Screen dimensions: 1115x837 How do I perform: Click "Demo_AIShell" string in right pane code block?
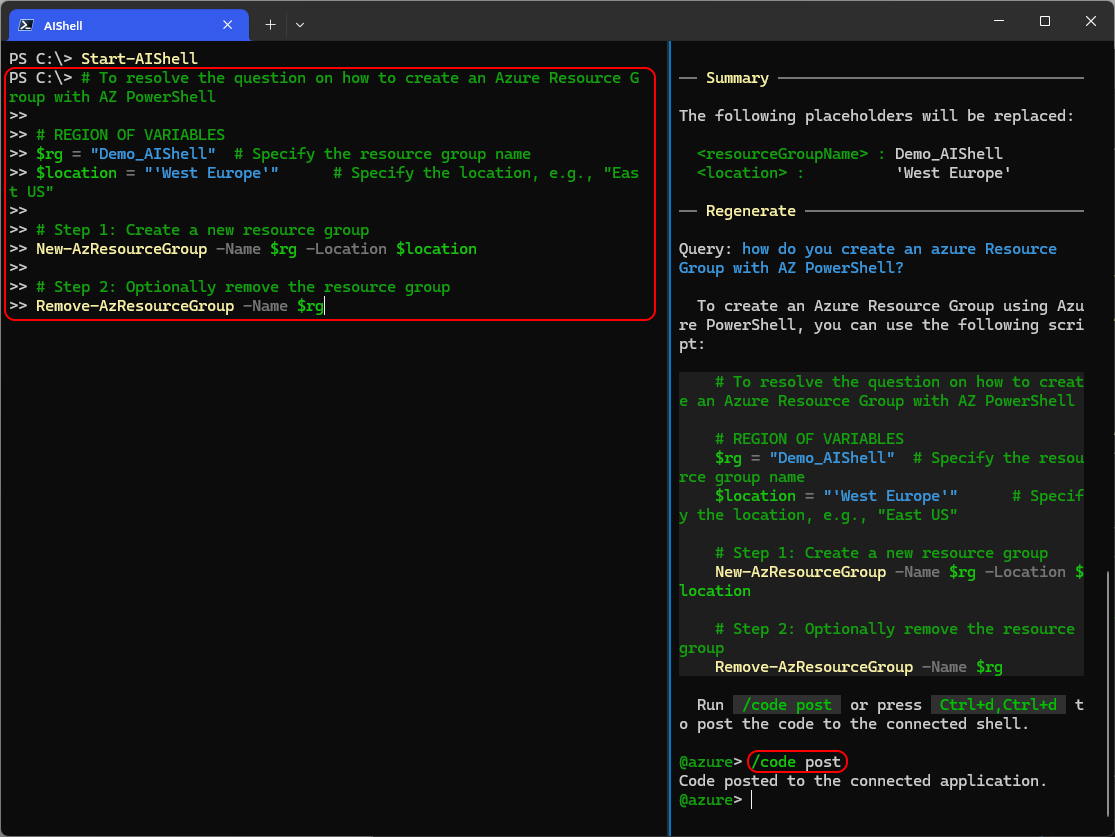832,458
